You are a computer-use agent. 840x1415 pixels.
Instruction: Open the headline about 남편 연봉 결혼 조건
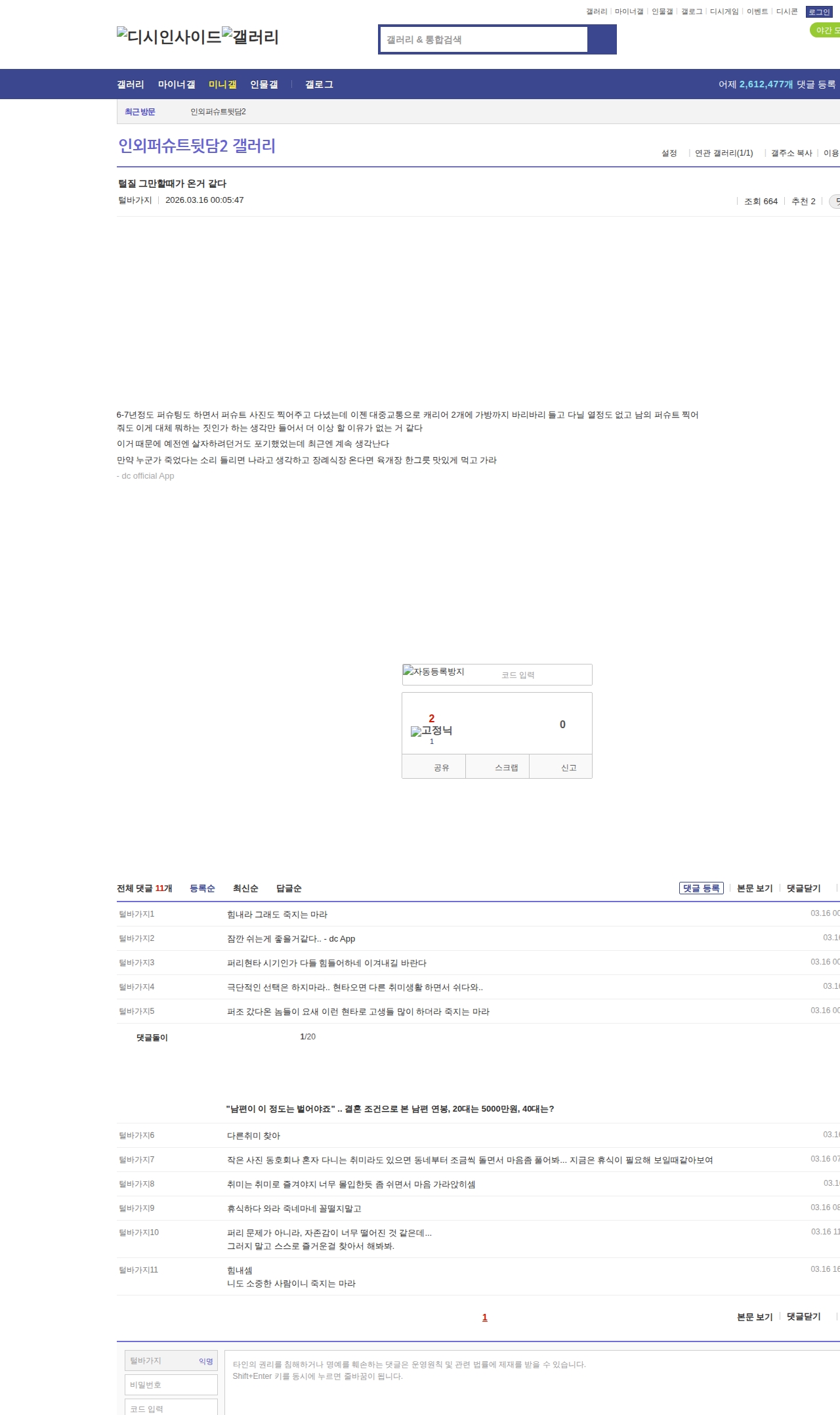pos(390,1109)
